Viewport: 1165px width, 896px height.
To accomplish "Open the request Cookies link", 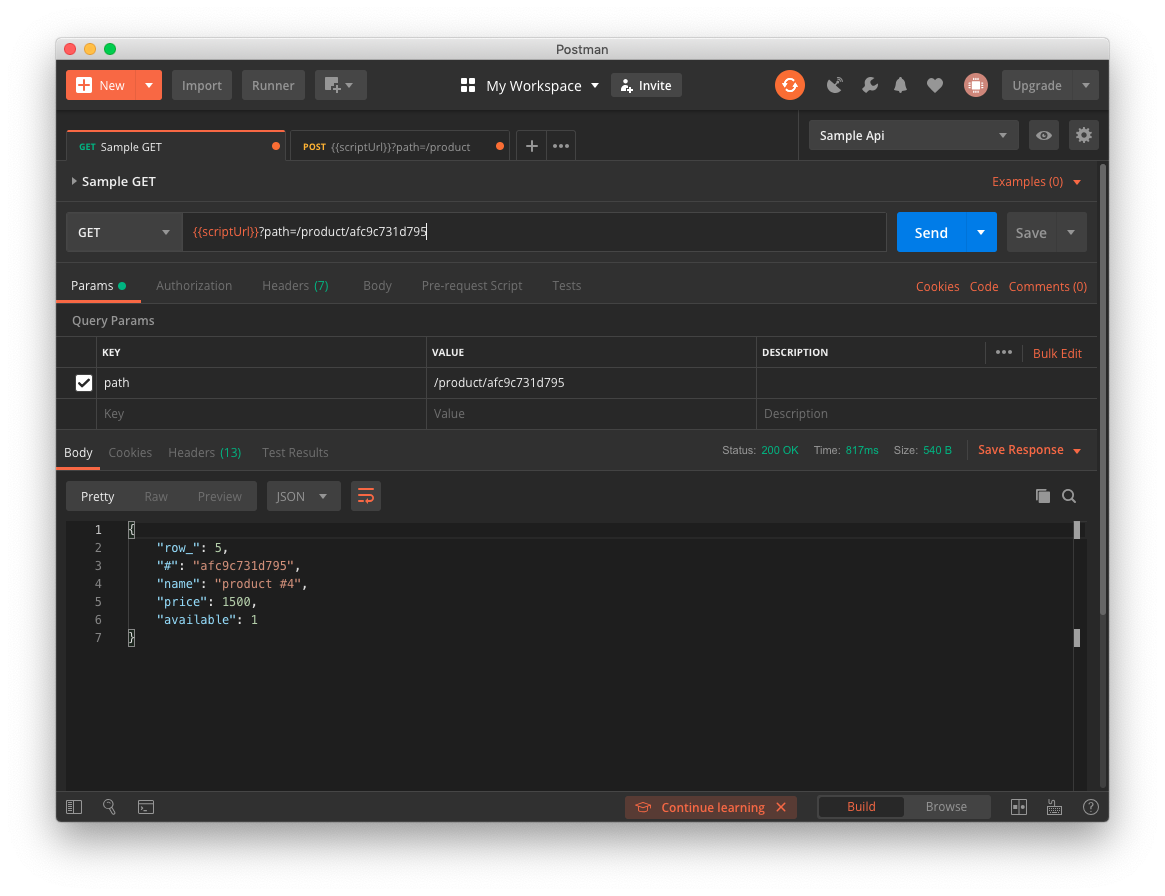I will tap(937, 287).
